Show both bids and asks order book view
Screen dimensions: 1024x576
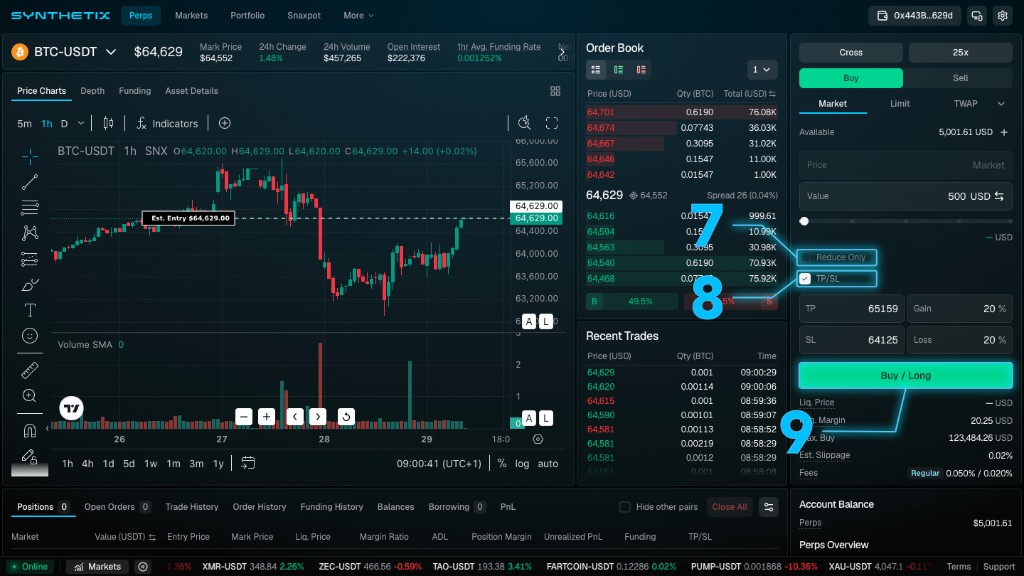pyautogui.click(x=596, y=69)
